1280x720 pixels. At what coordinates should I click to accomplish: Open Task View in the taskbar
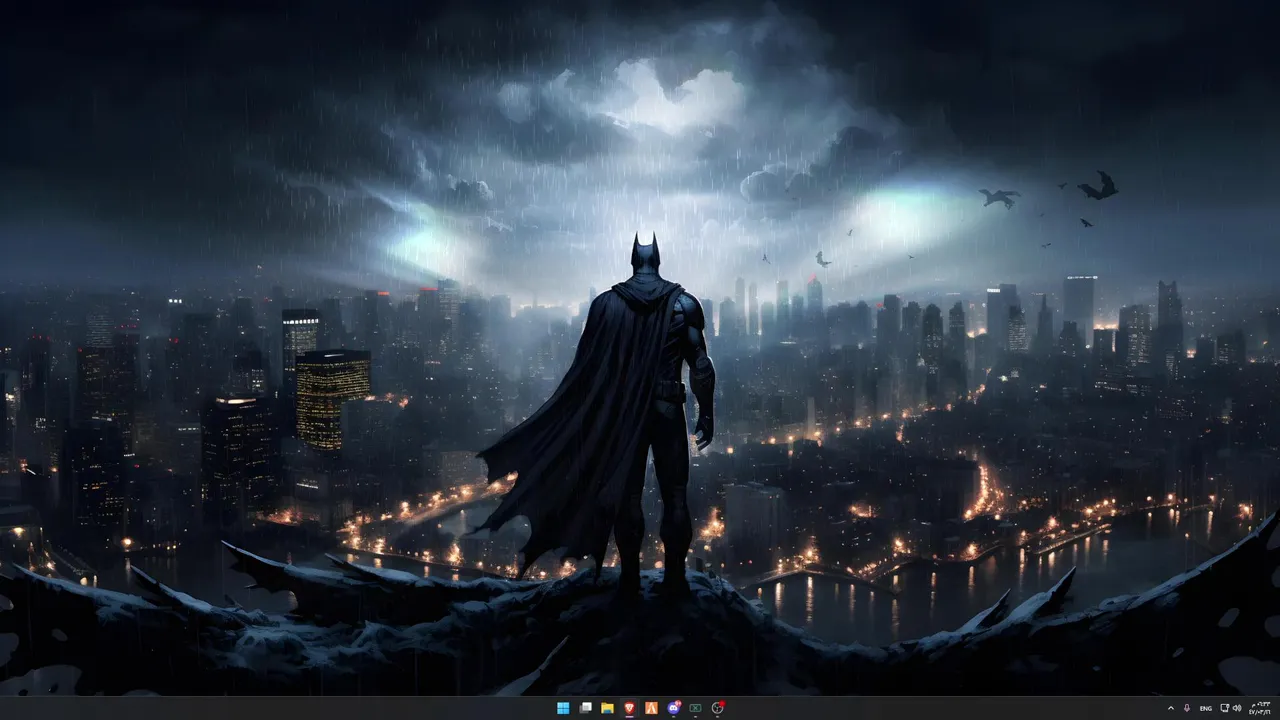585,708
